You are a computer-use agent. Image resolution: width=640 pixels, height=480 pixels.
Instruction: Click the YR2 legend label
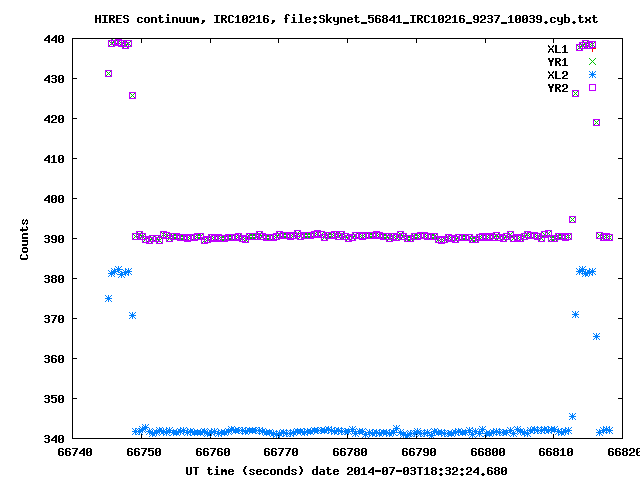558,88
